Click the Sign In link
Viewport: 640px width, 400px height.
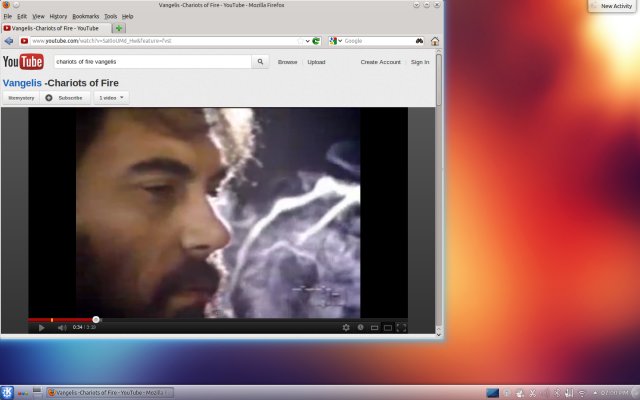coord(420,62)
